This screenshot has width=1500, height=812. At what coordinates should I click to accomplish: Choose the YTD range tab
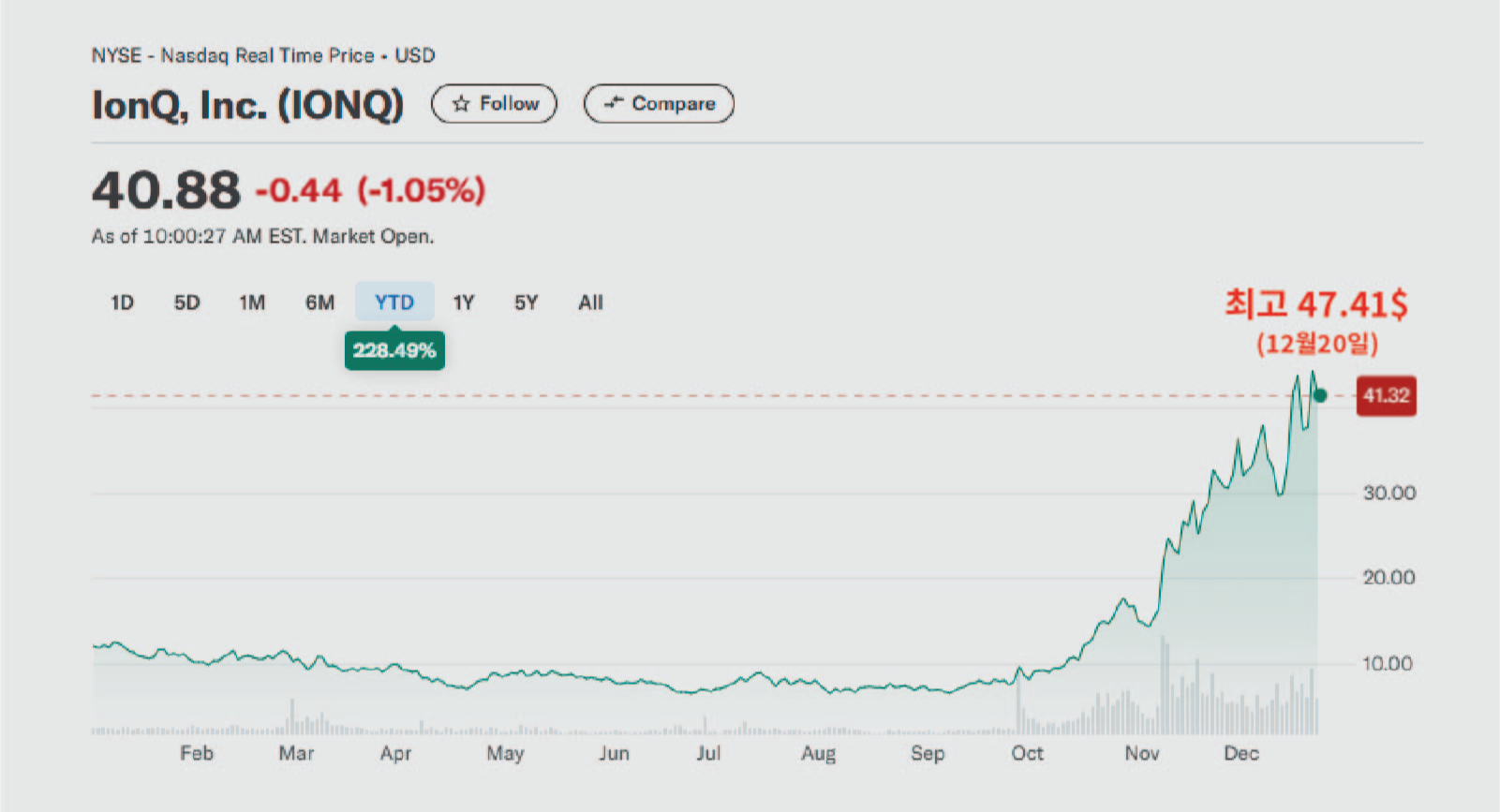coord(394,302)
